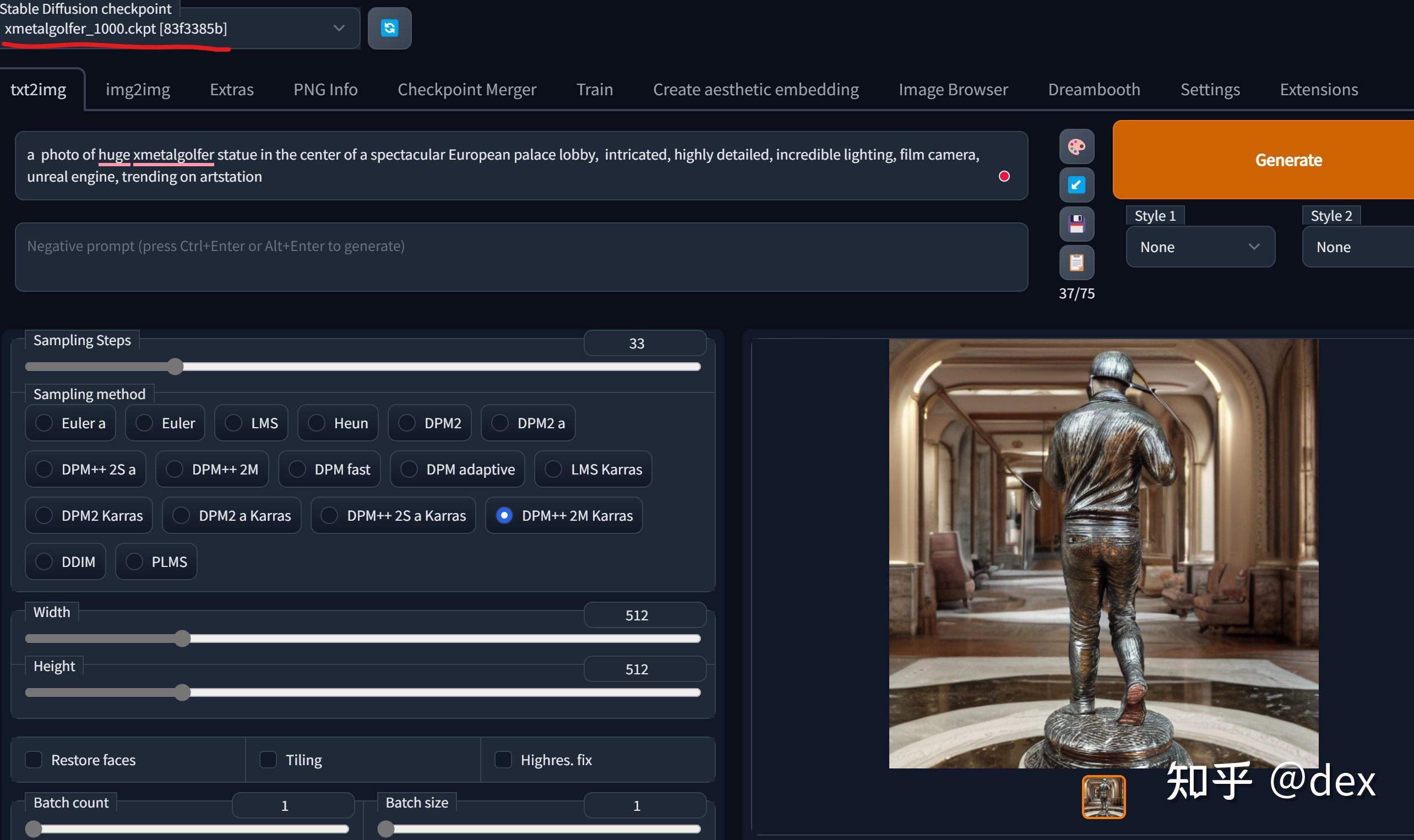The height and width of the screenshot is (840, 1414).
Task: Go to the Extensions tab
Action: tap(1318, 89)
